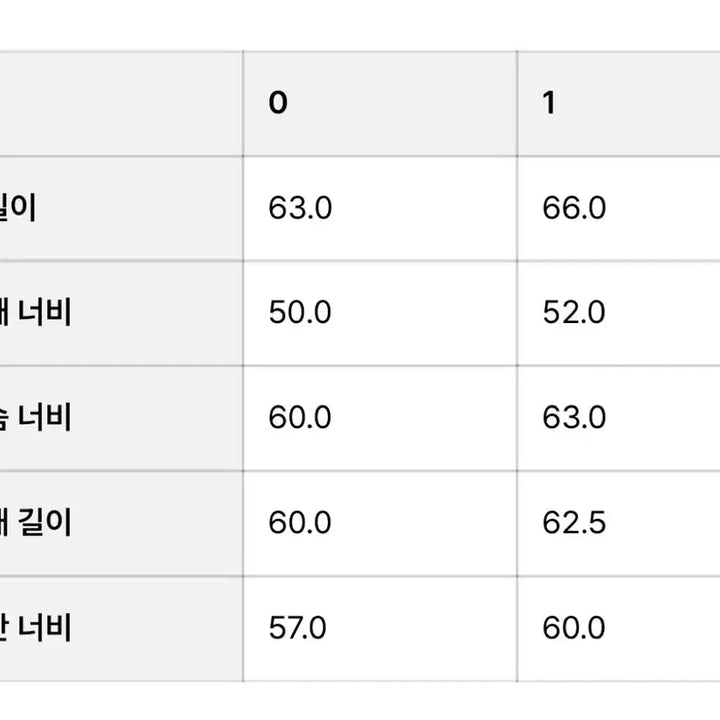
Task: Click the empty top-left header cell
Action: click(120, 104)
